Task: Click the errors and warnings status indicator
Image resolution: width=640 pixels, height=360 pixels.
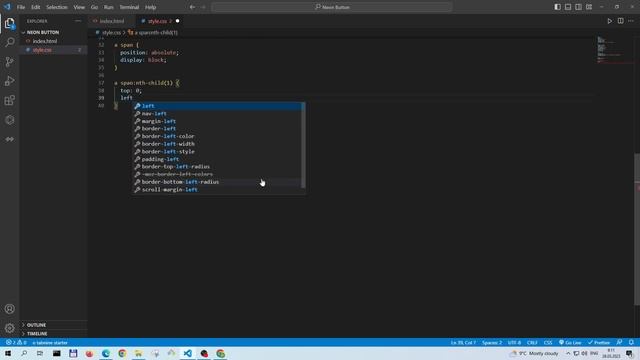Action: coord(16,342)
